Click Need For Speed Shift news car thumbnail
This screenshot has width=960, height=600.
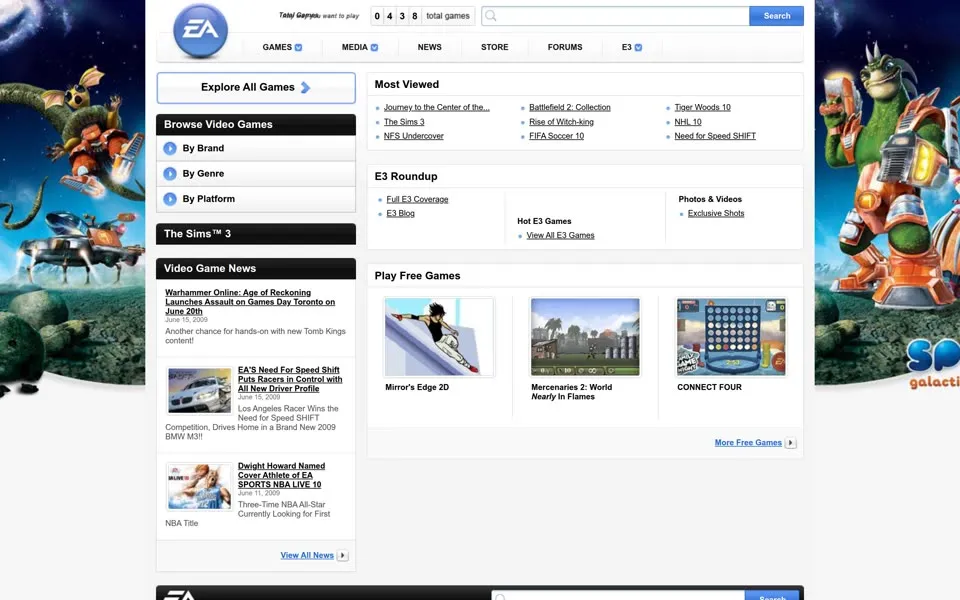click(200, 391)
